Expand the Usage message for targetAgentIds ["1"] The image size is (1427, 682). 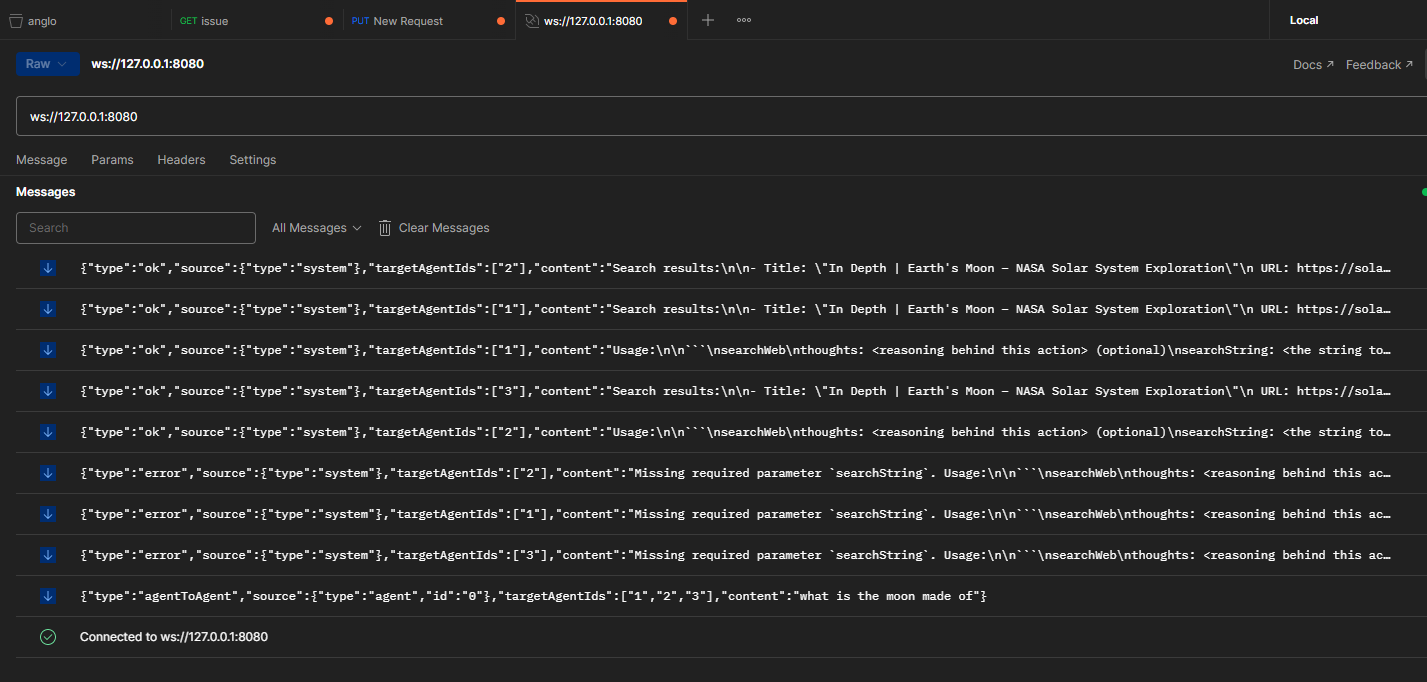pyautogui.click(x=721, y=350)
